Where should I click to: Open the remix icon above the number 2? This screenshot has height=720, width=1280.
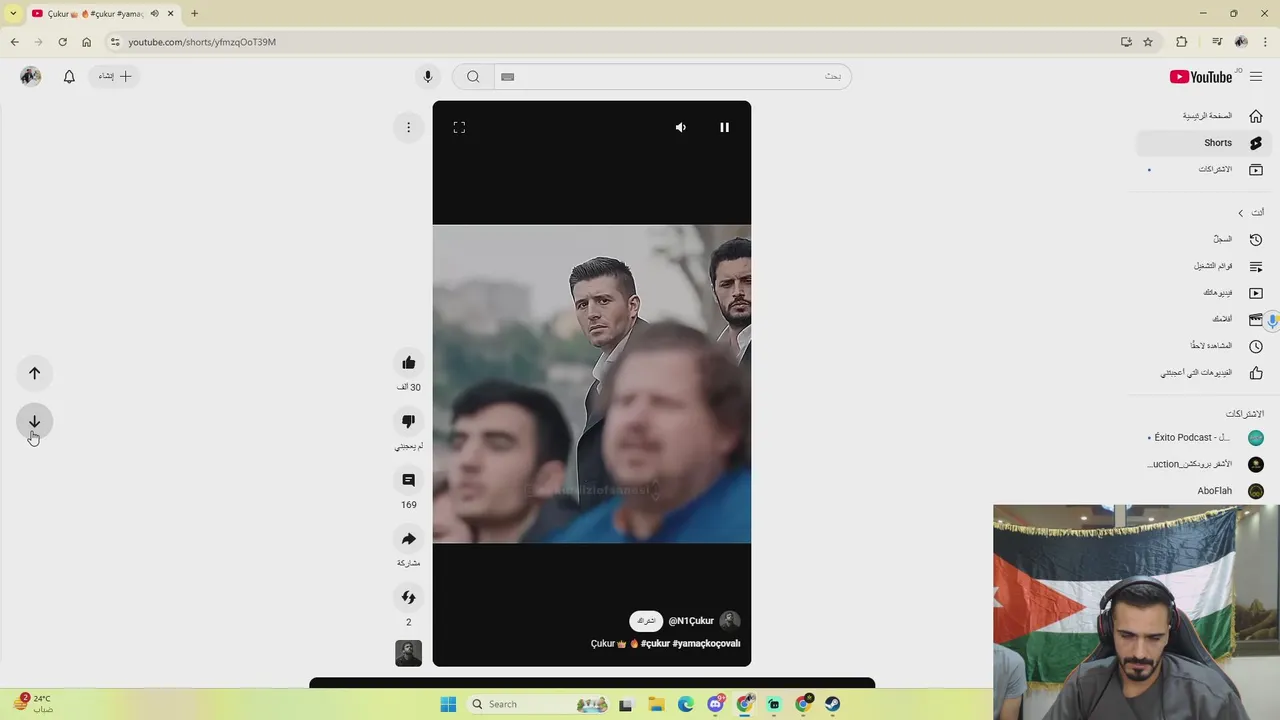click(408, 597)
